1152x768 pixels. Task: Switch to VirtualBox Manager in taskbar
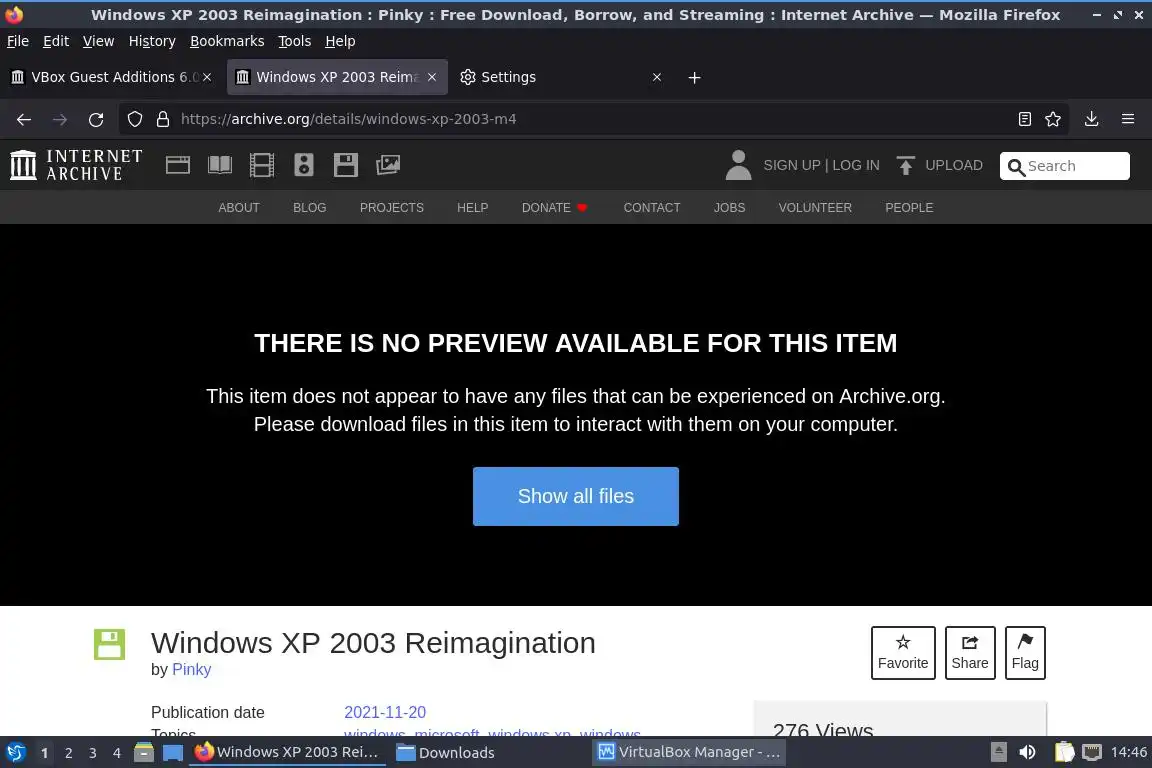coord(689,752)
